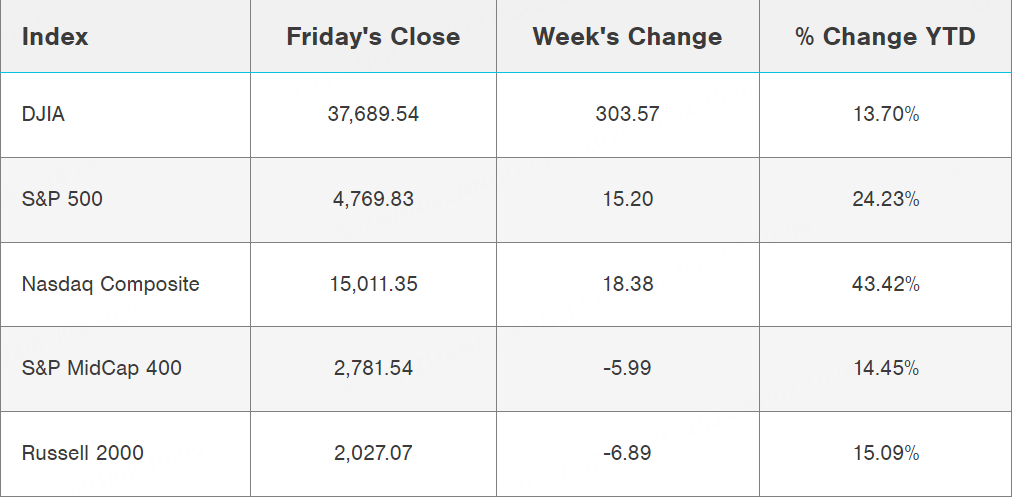Image resolution: width=1012 pixels, height=497 pixels.
Task: Click Nasdaq close value 15,011.35
Action: [x=373, y=284]
